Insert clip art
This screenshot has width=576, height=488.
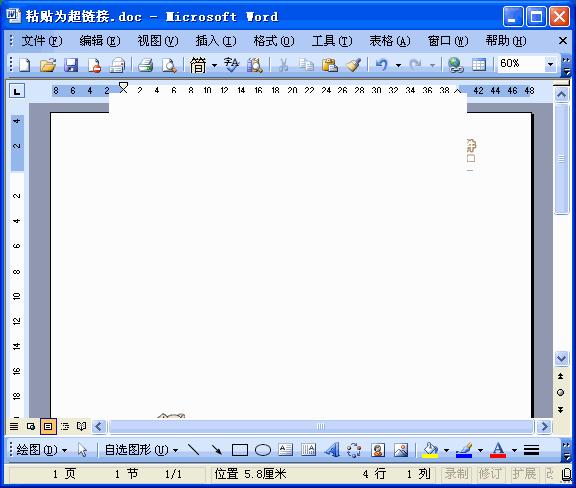pyautogui.click(x=378, y=449)
